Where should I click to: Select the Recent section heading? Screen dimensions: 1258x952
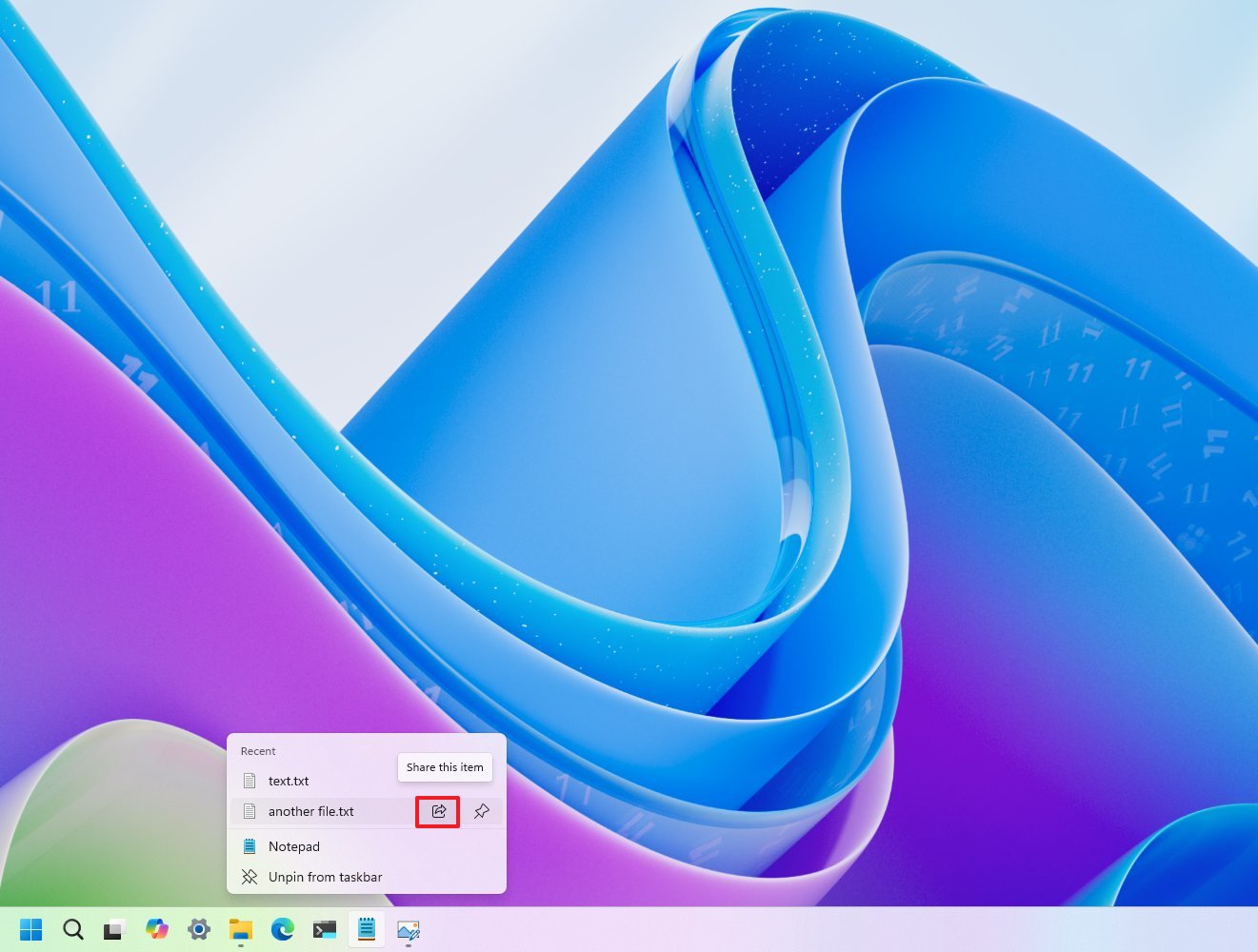[257, 750]
